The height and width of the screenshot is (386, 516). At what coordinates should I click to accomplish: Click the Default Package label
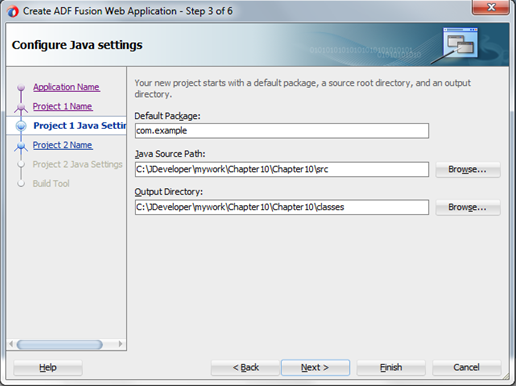(167, 116)
